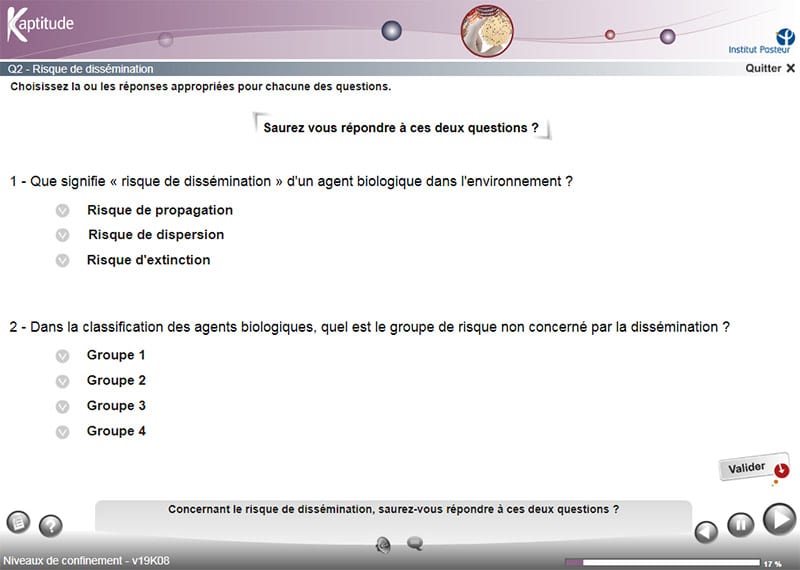Check the 'Risque de dispersion' option
The image size is (800, 570).
[62, 235]
